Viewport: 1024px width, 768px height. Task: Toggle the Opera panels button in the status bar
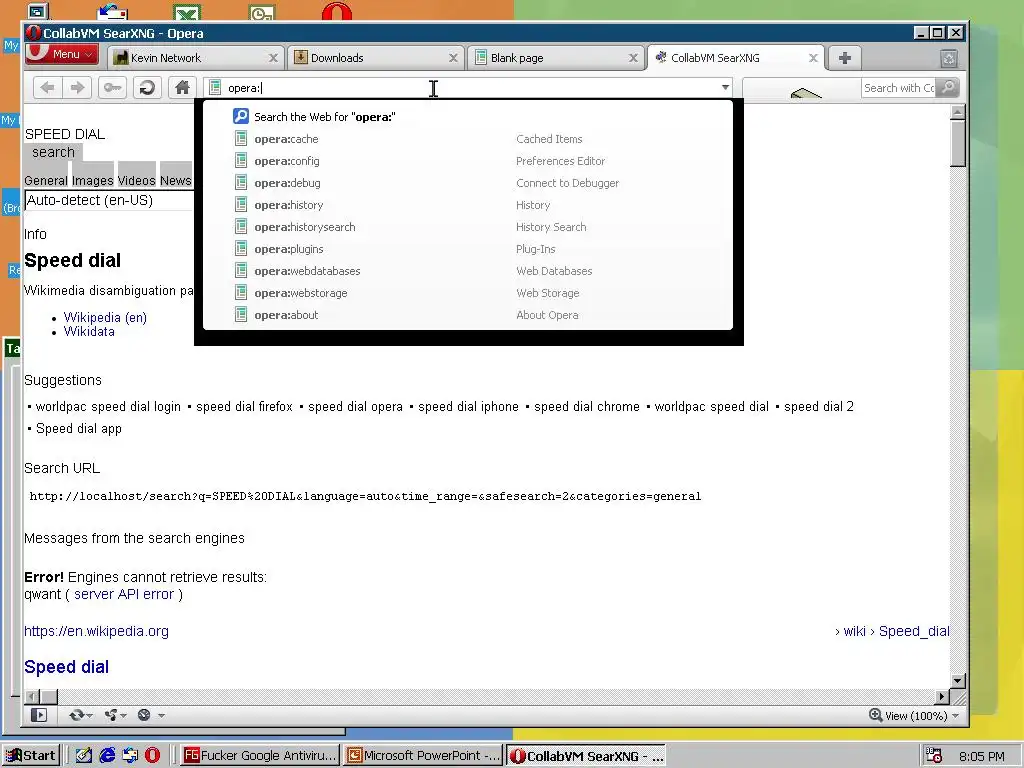point(39,715)
